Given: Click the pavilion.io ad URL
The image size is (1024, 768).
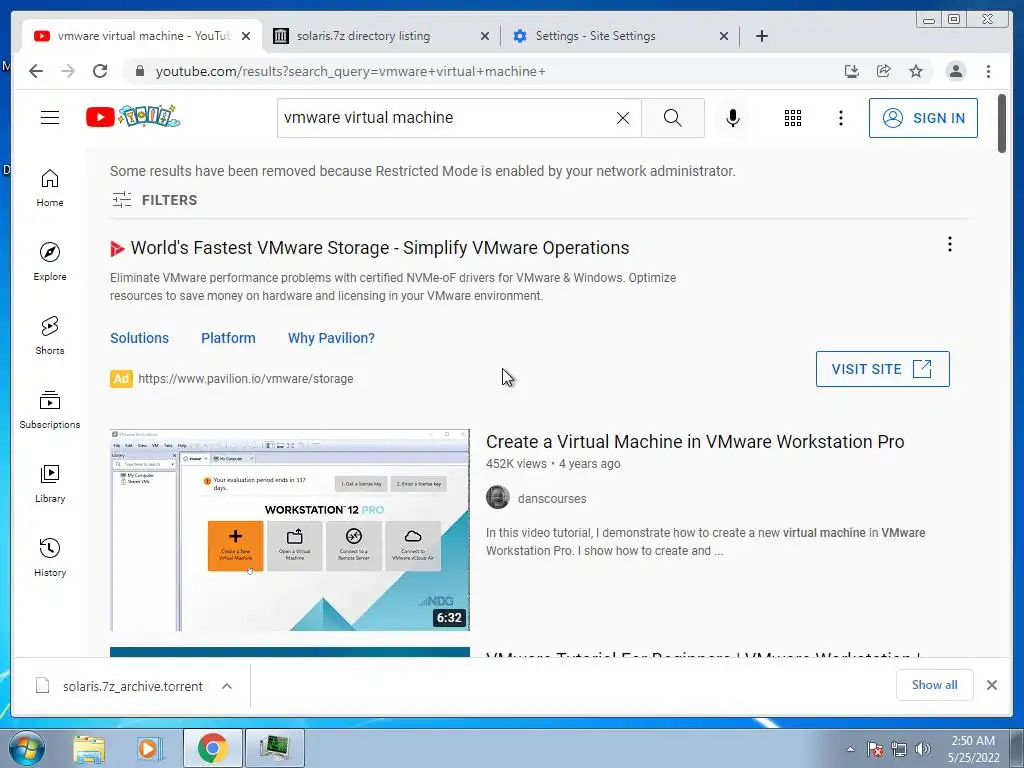Looking at the screenshot, I should [x=246, y=379].
